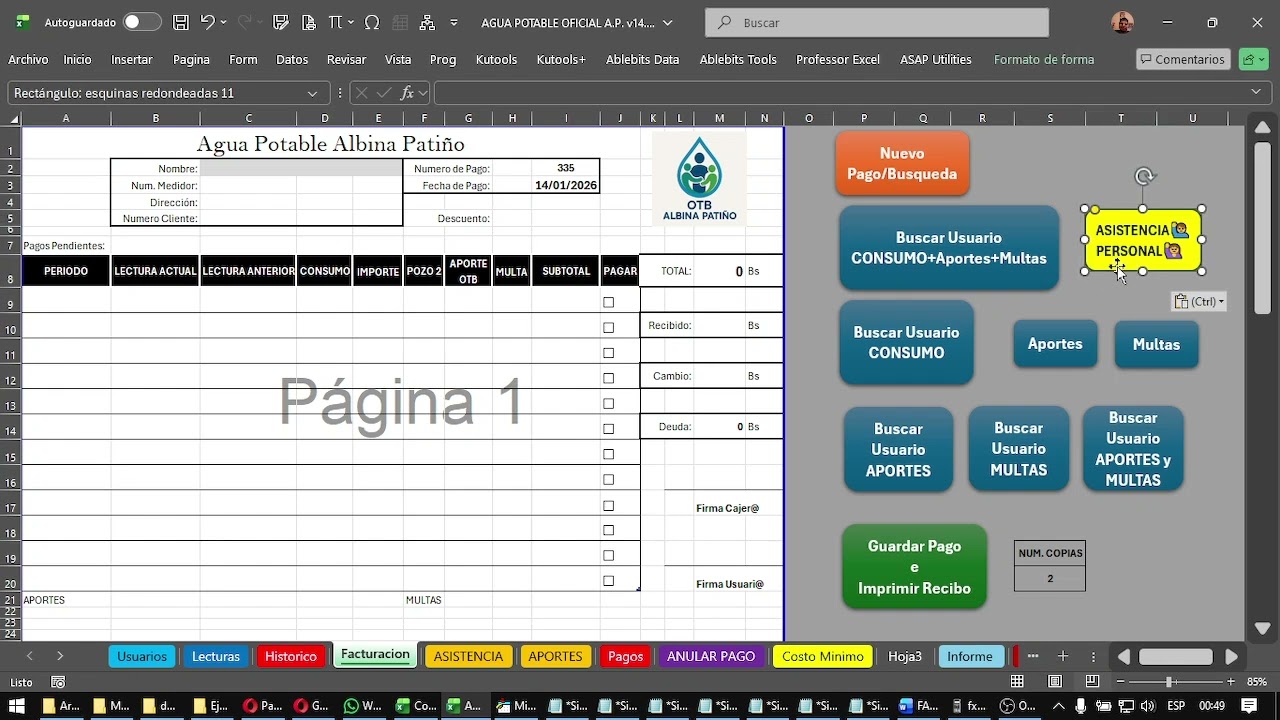The width and height of the screenshot is (1280, 720).
Task: Click the print preview page icon
Action: tap(308, 22)
